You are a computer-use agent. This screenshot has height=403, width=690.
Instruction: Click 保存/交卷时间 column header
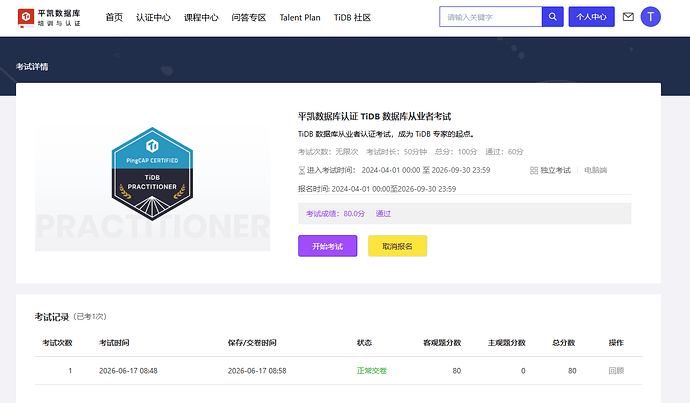coord(252,343)
